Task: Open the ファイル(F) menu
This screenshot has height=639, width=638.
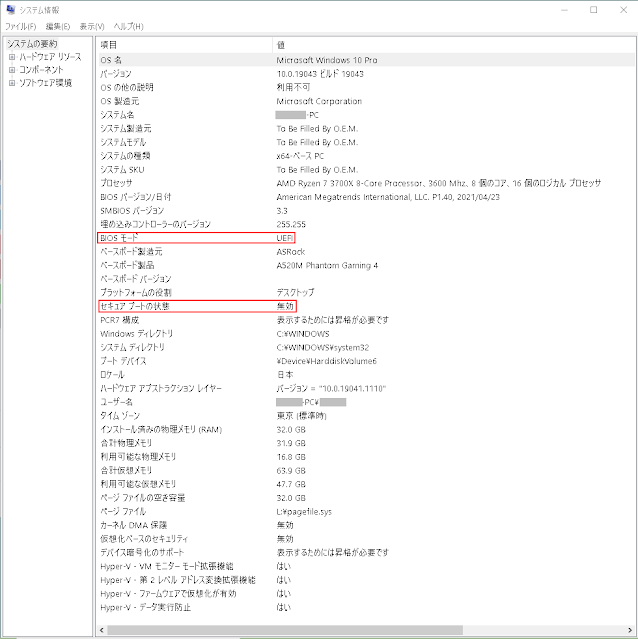Action: [x=21, y=26]
